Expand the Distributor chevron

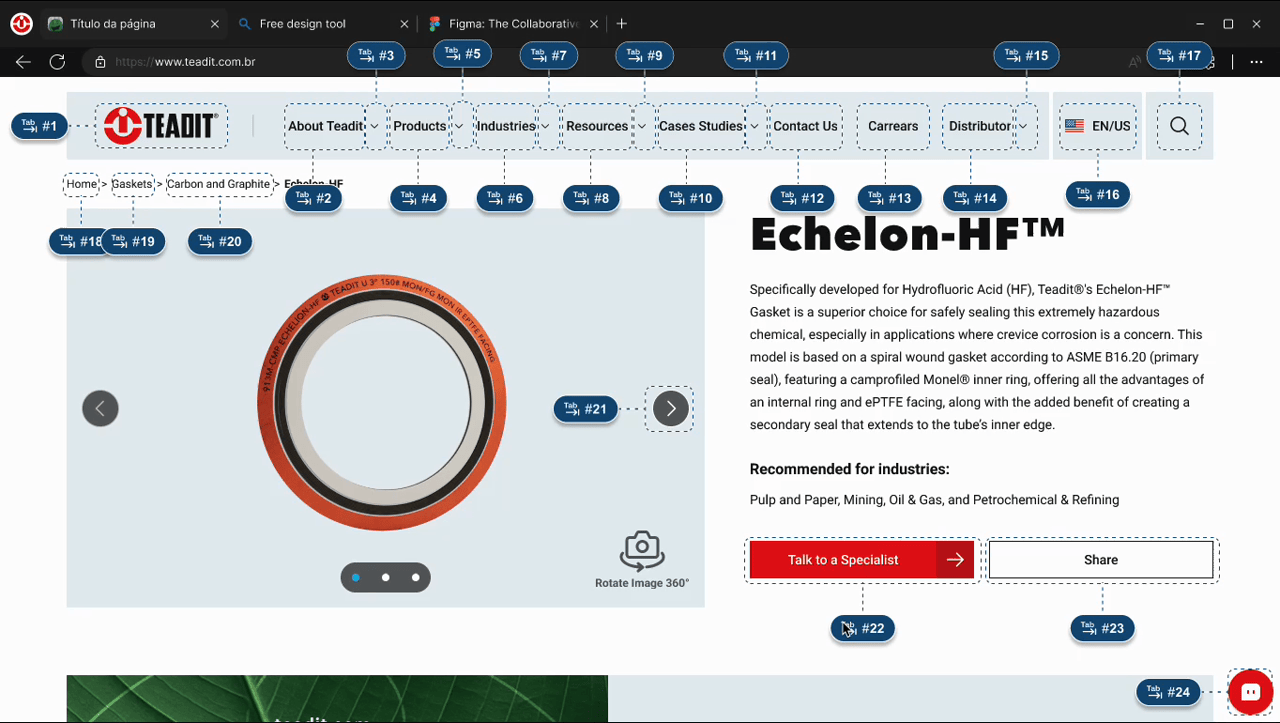point(1024,127)
